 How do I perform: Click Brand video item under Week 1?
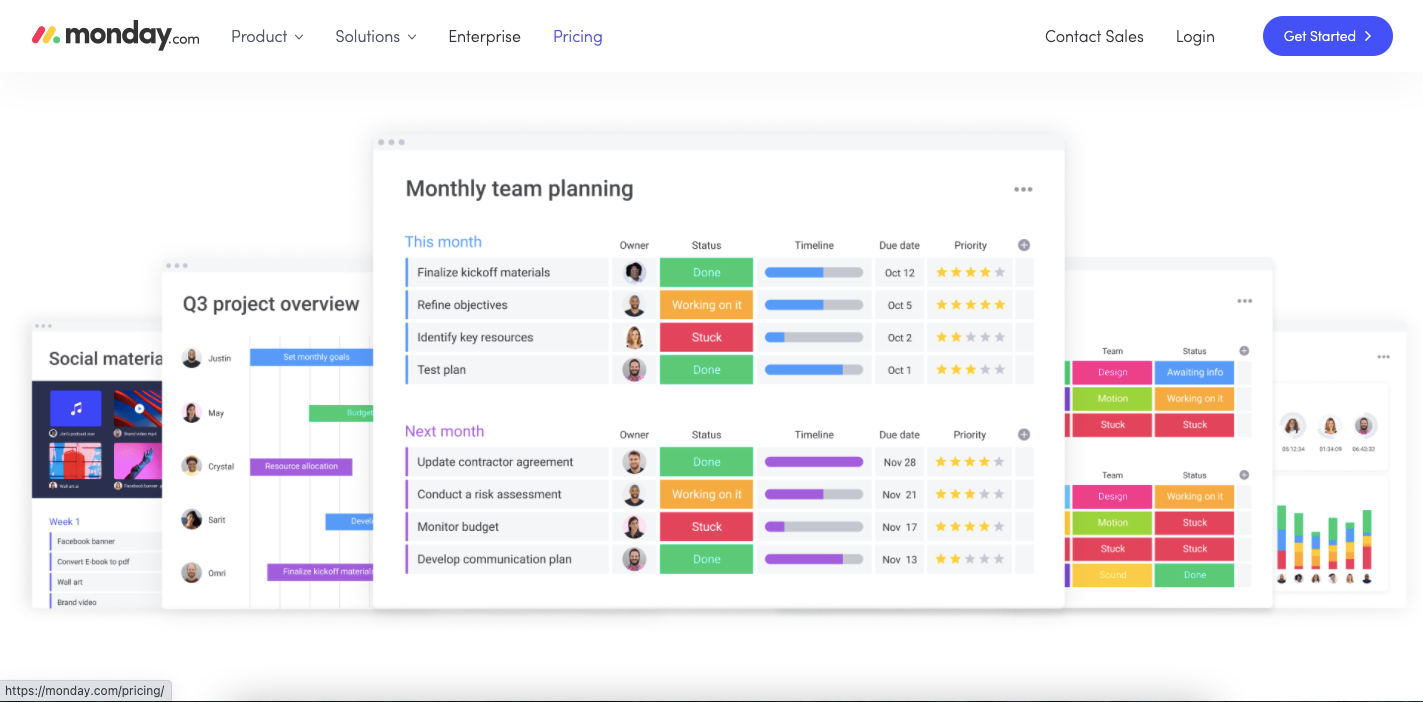pyautogui.click(x=104, y=602)
